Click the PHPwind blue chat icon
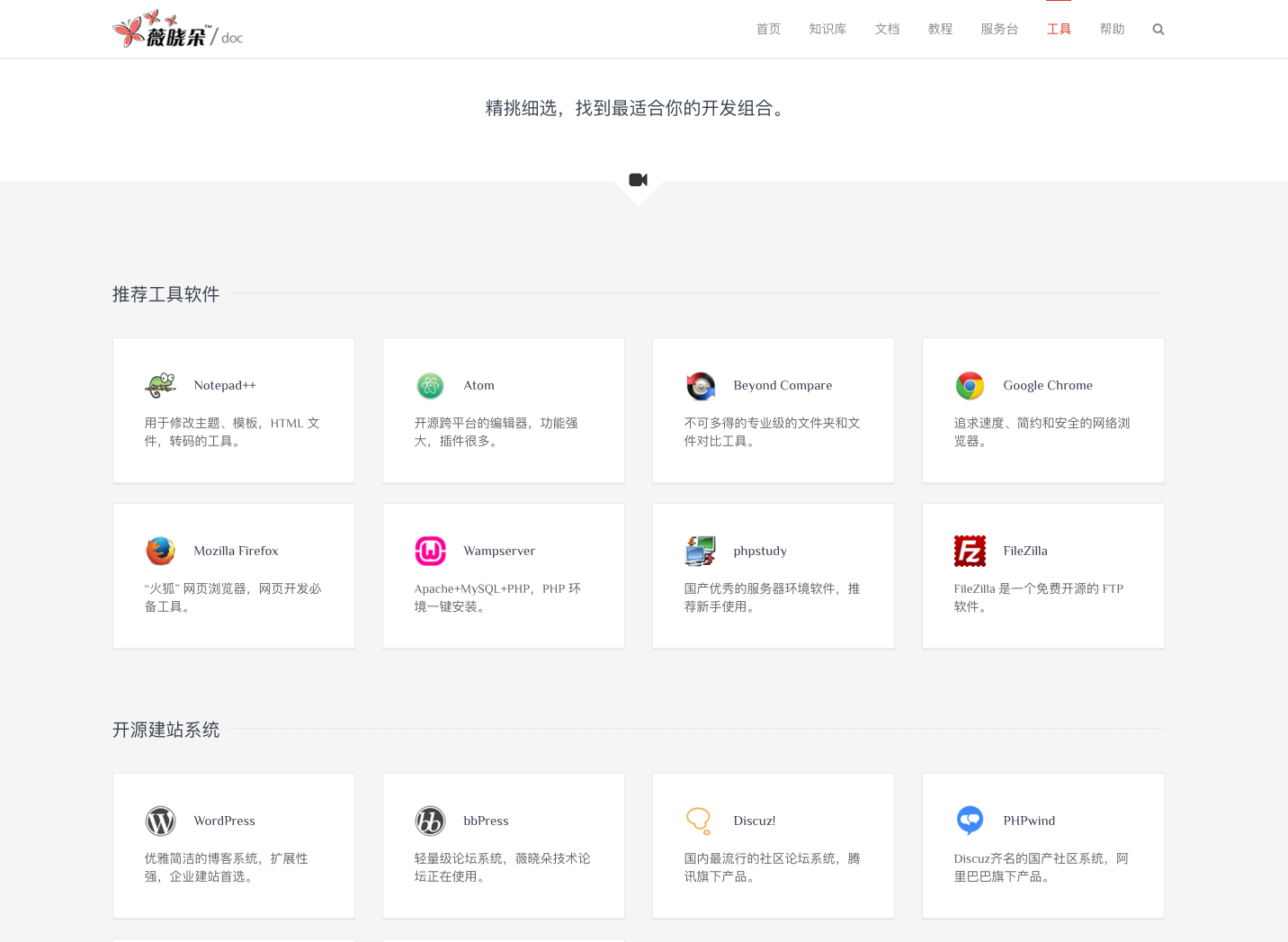Screen dimensions: 1288x942 pyautogui.click(x=970, y=821)
